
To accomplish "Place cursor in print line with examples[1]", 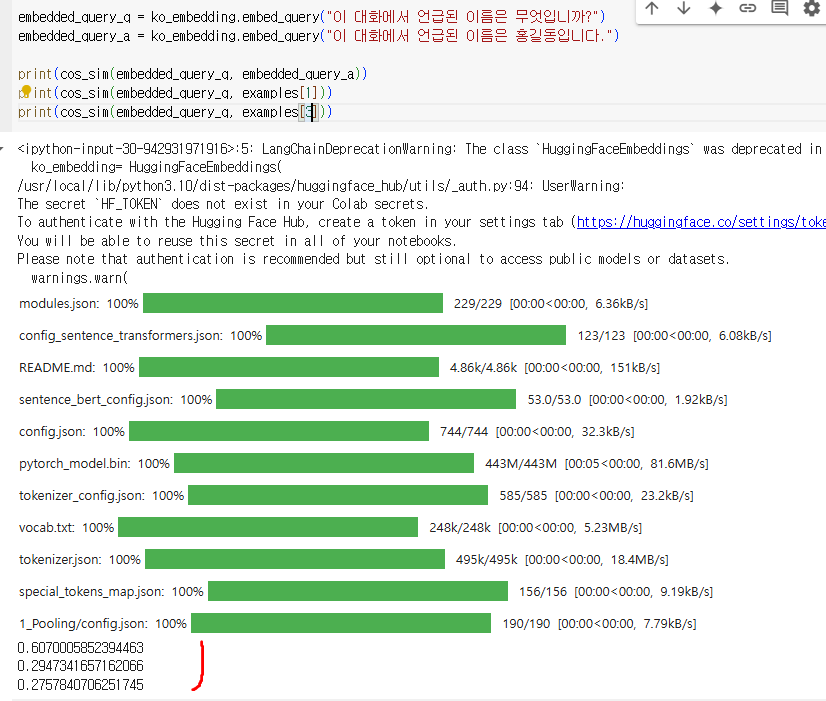I will pos(175,93).
